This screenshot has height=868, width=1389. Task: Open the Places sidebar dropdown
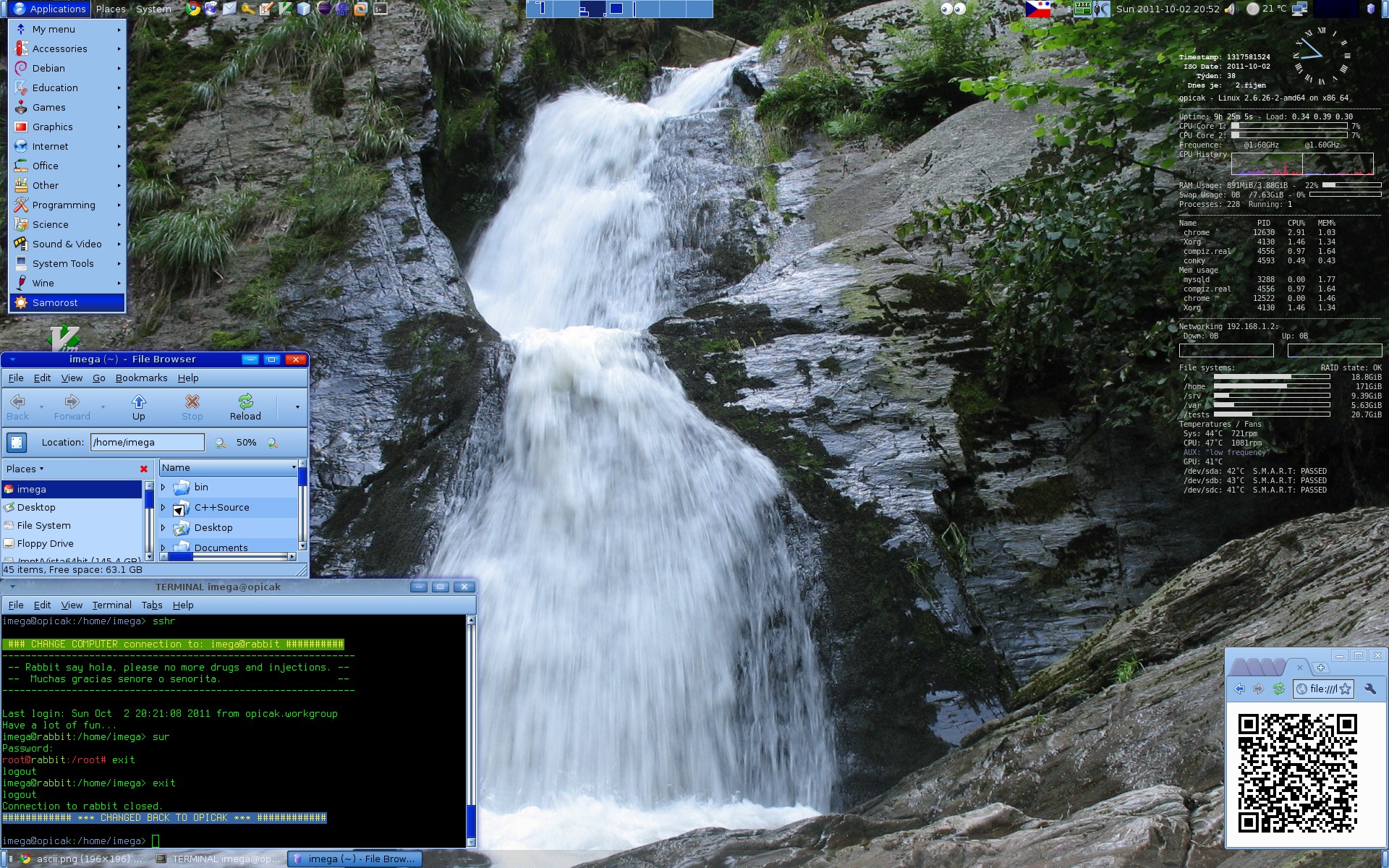[x=25, y=469]
